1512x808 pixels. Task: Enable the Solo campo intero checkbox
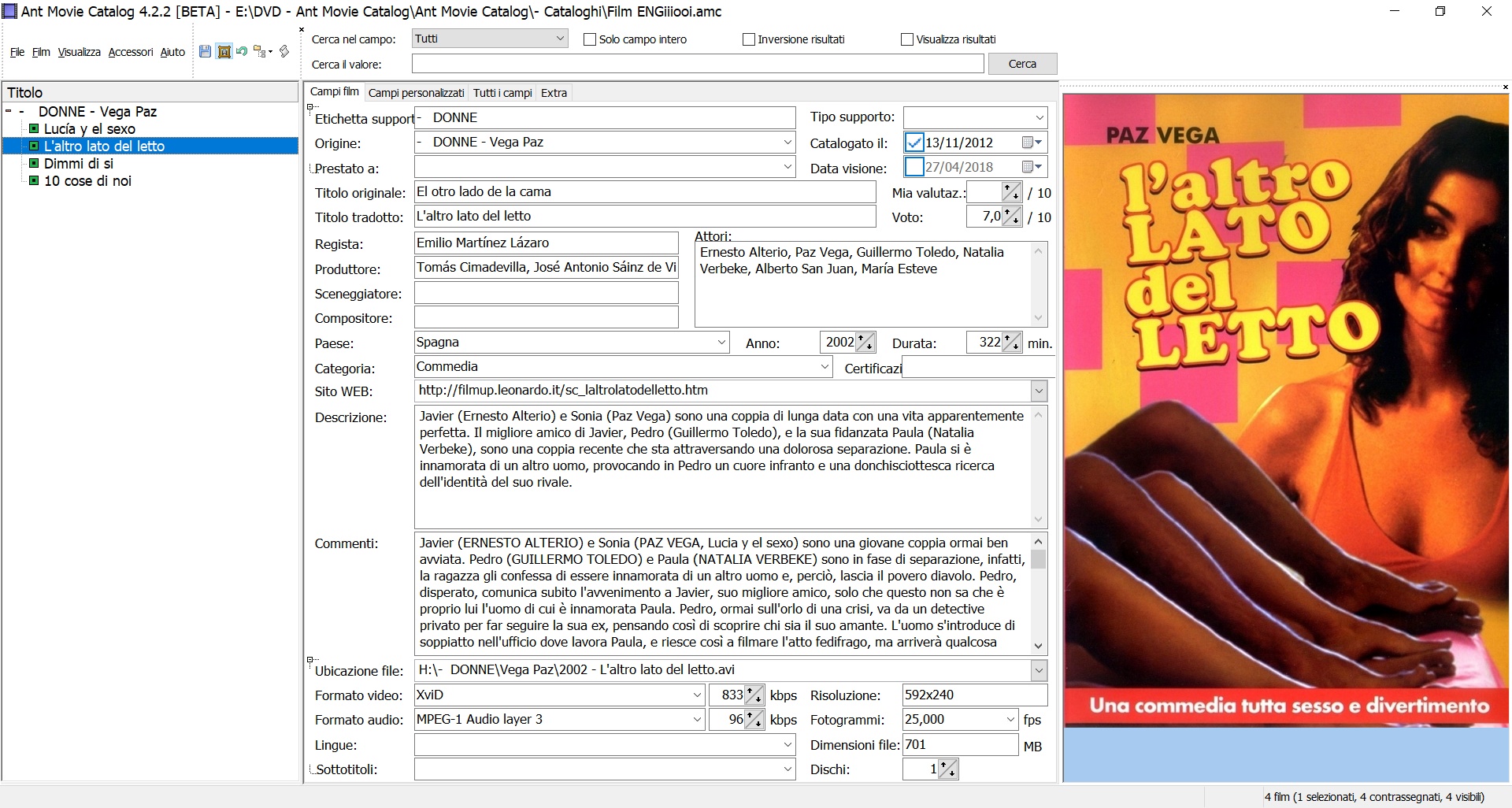coord(589,39)
